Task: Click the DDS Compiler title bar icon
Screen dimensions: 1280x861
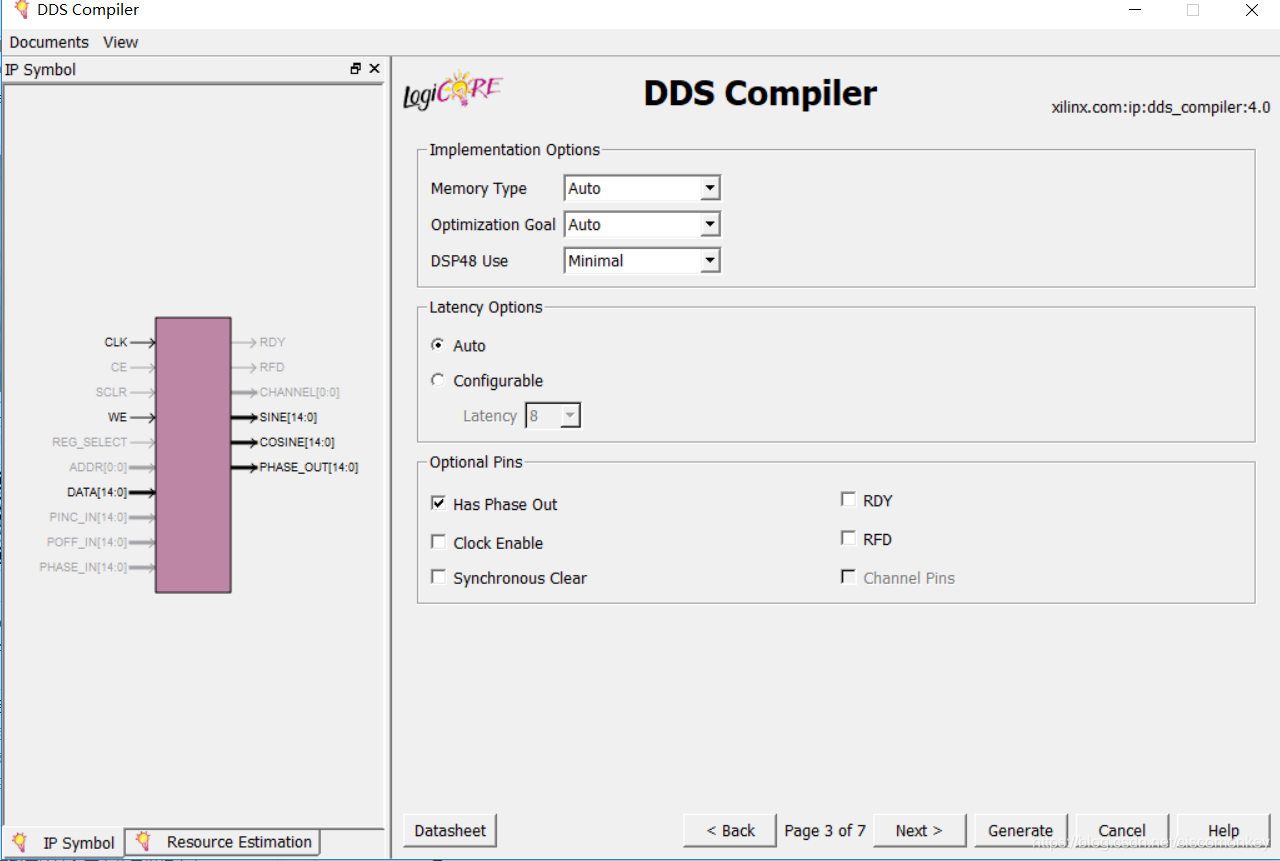Action: click(x=20, y=10)
